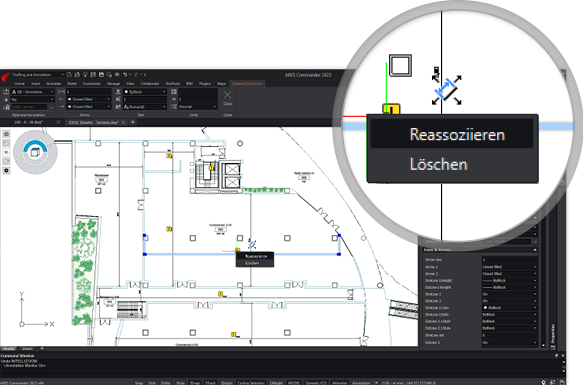583x385 pixels.
Task: Toggle Ortho in the status bar
Action: [x=165, y=382]
